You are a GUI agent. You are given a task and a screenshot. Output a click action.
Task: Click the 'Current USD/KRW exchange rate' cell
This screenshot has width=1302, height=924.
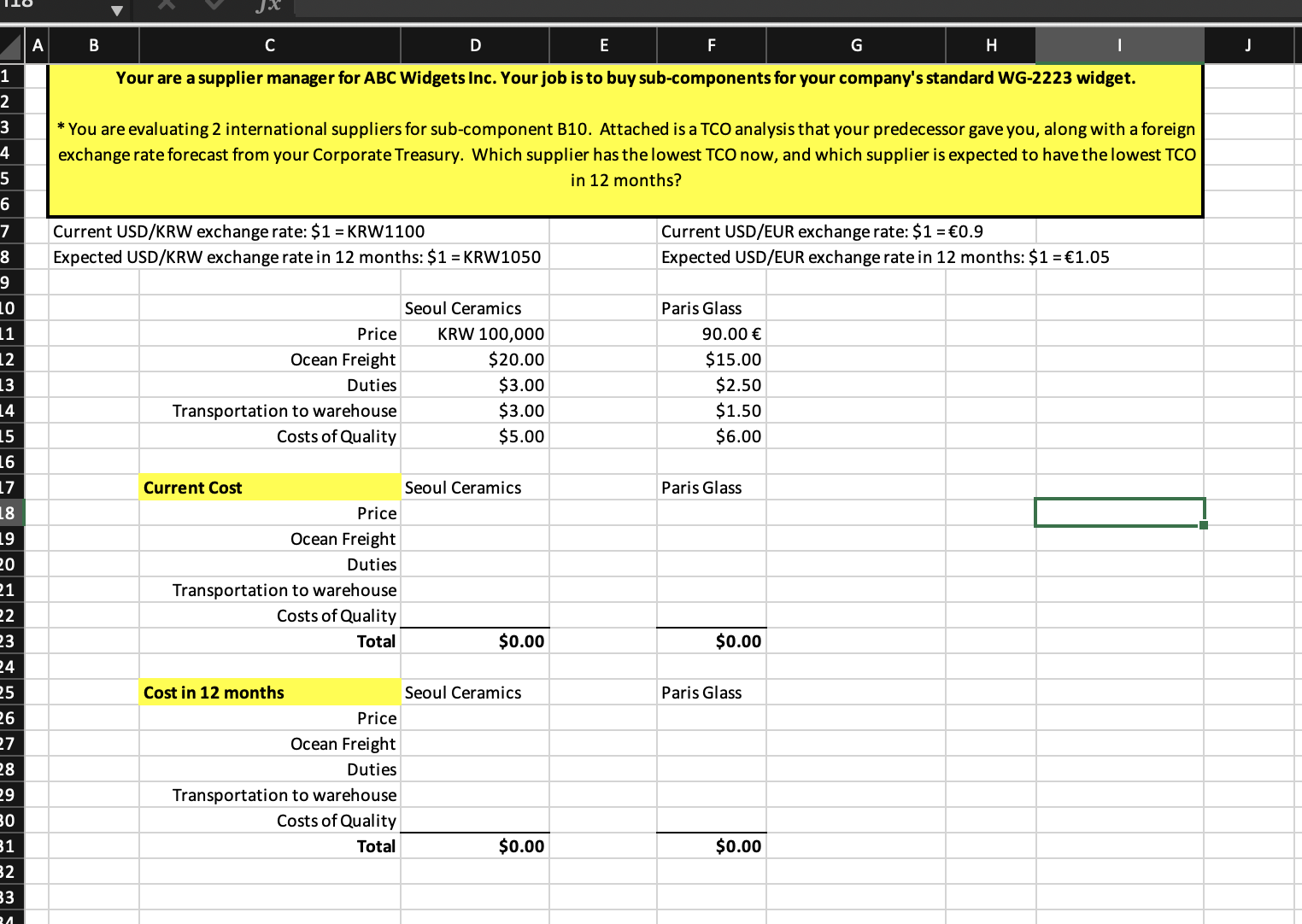point(239,231)
